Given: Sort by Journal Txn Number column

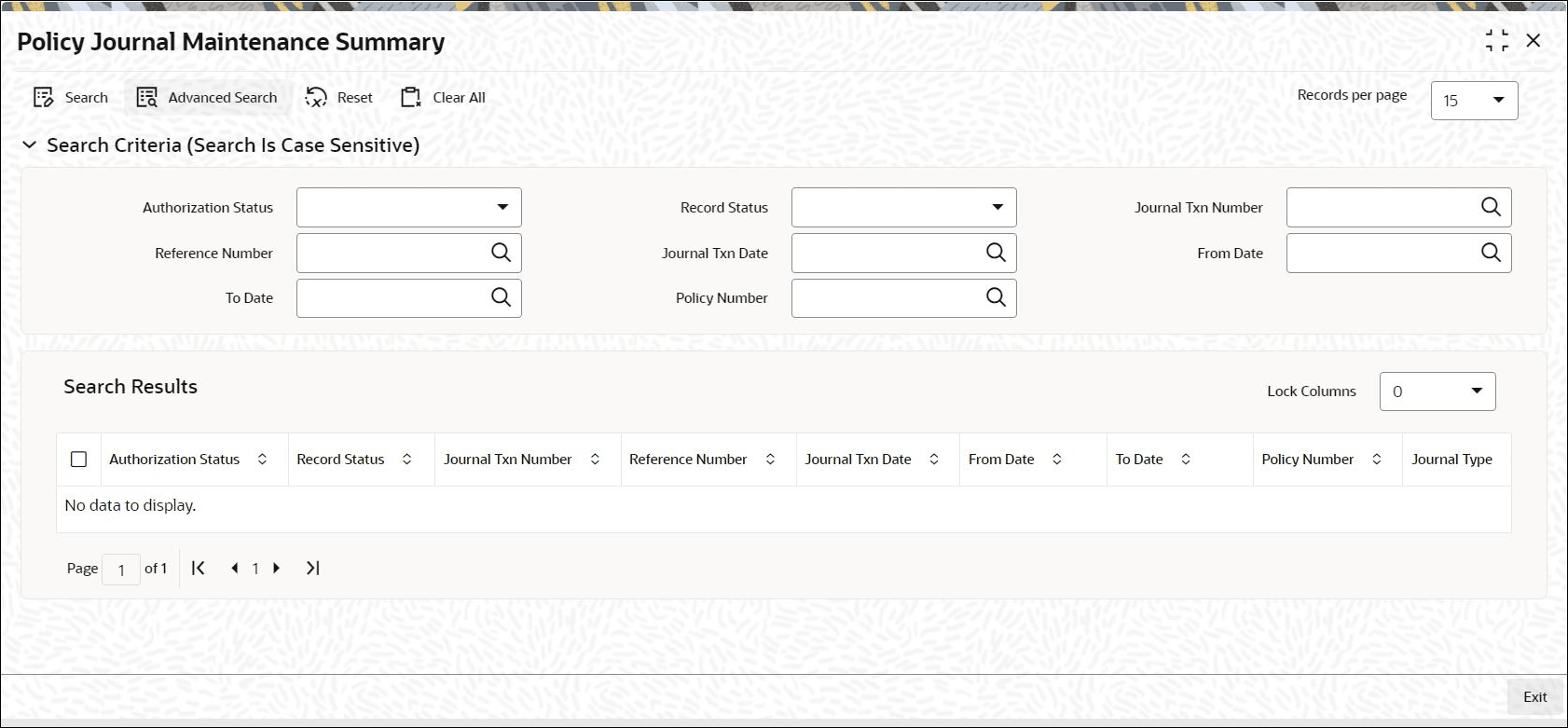Looking at the screenshot, I should [x=595, y=460].
